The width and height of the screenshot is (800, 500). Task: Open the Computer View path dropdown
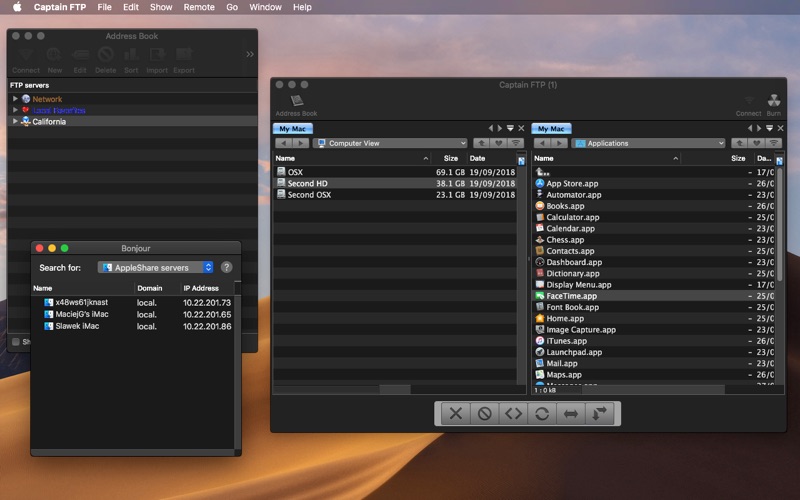click(391, 143)
